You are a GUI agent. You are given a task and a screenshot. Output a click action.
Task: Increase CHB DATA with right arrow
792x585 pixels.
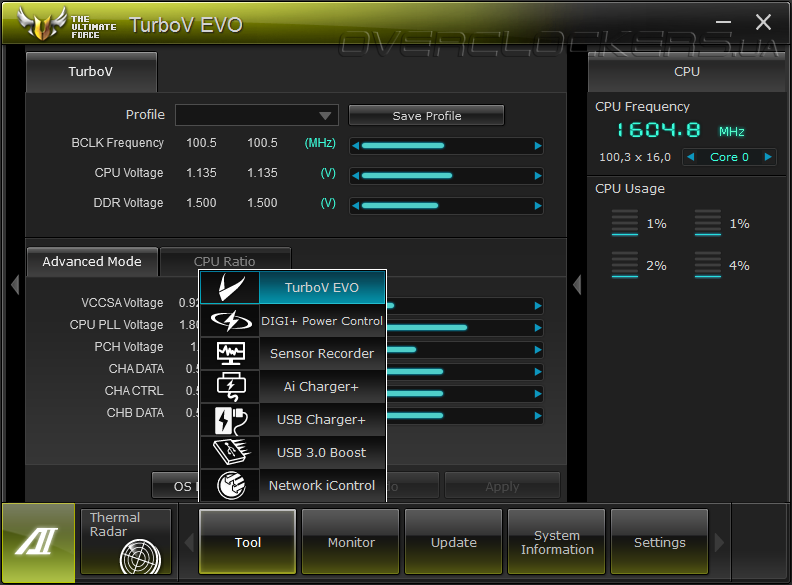click(x=538, y=416)
